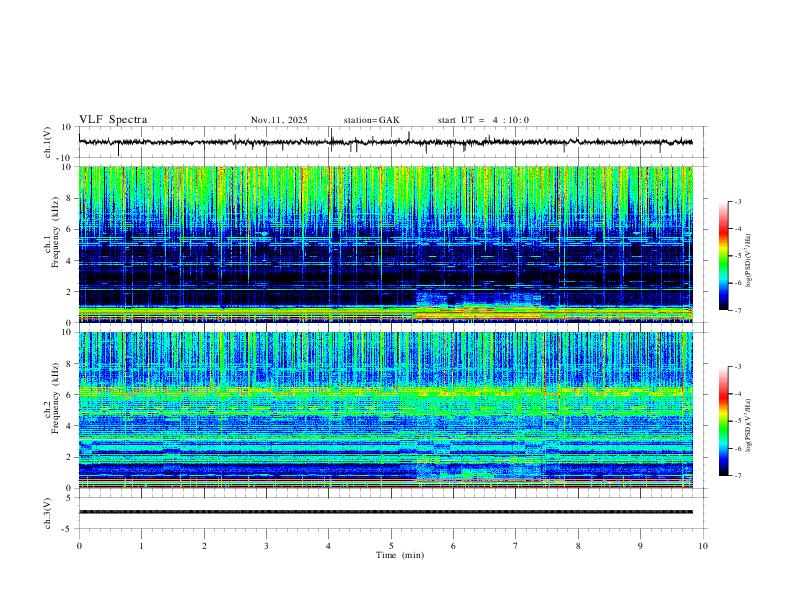Click the 'Time (min)' axis label
The height and width of the screenshot is (612, 792).
pyautogui.click(x=400, y=555)
